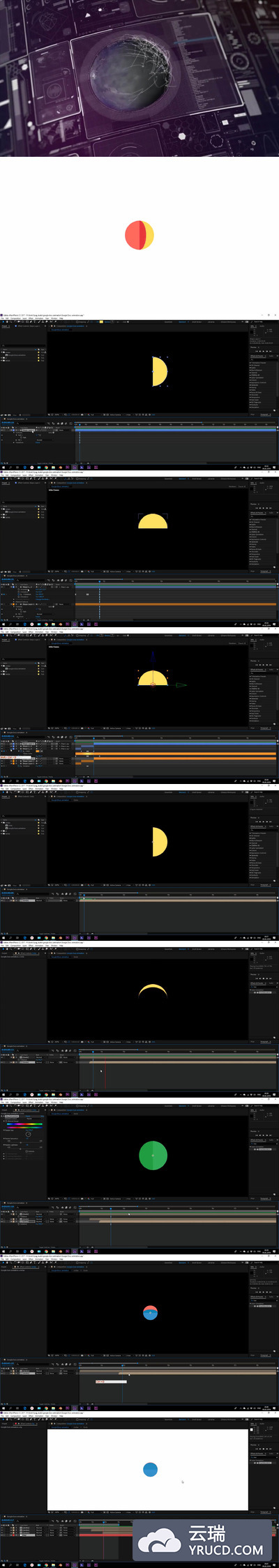
Task: Click the highlighted rename field in the red-blue circle timeline
Action: 111,1381
